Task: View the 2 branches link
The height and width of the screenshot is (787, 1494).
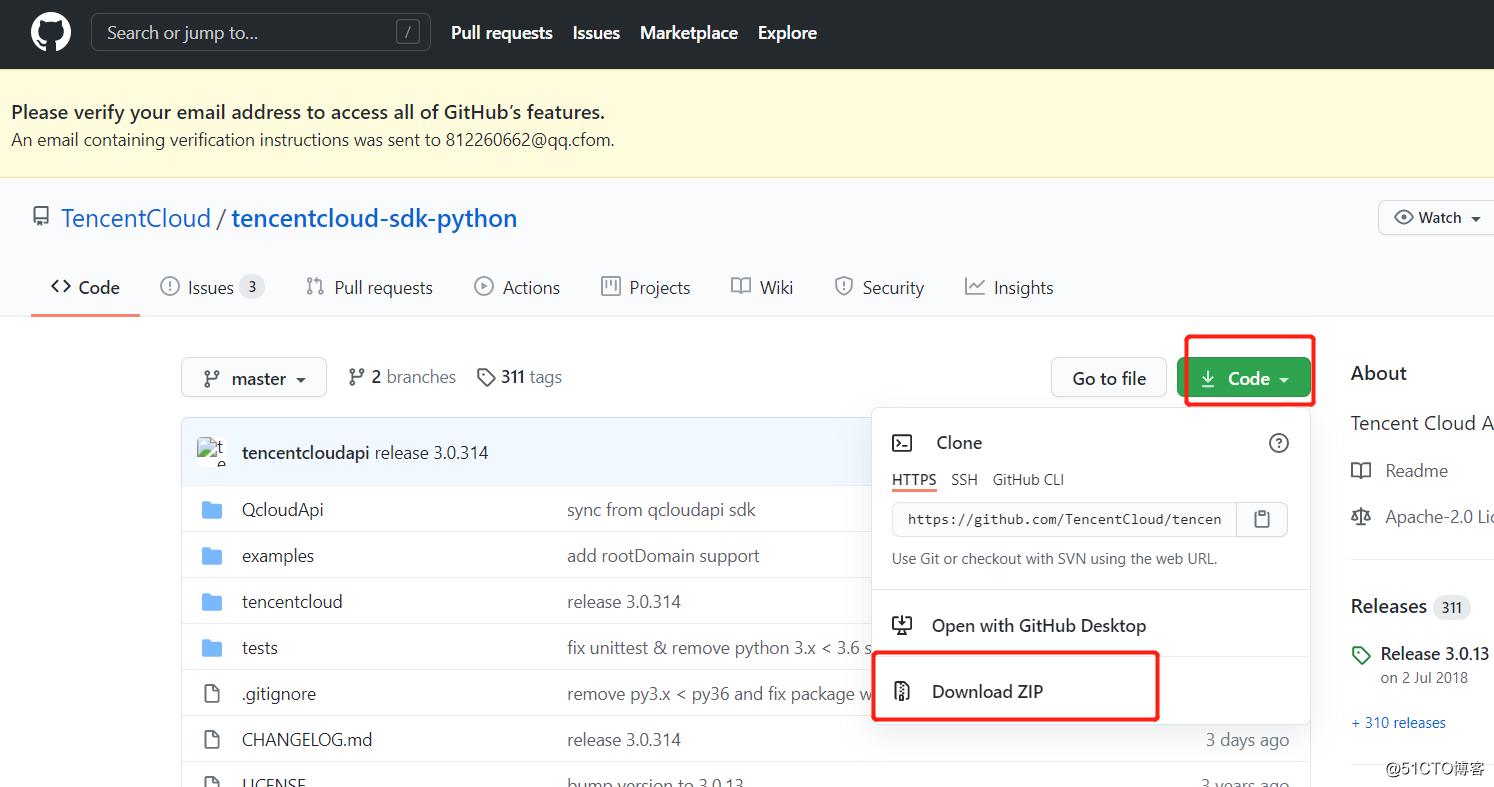Action: click(401, 377)
